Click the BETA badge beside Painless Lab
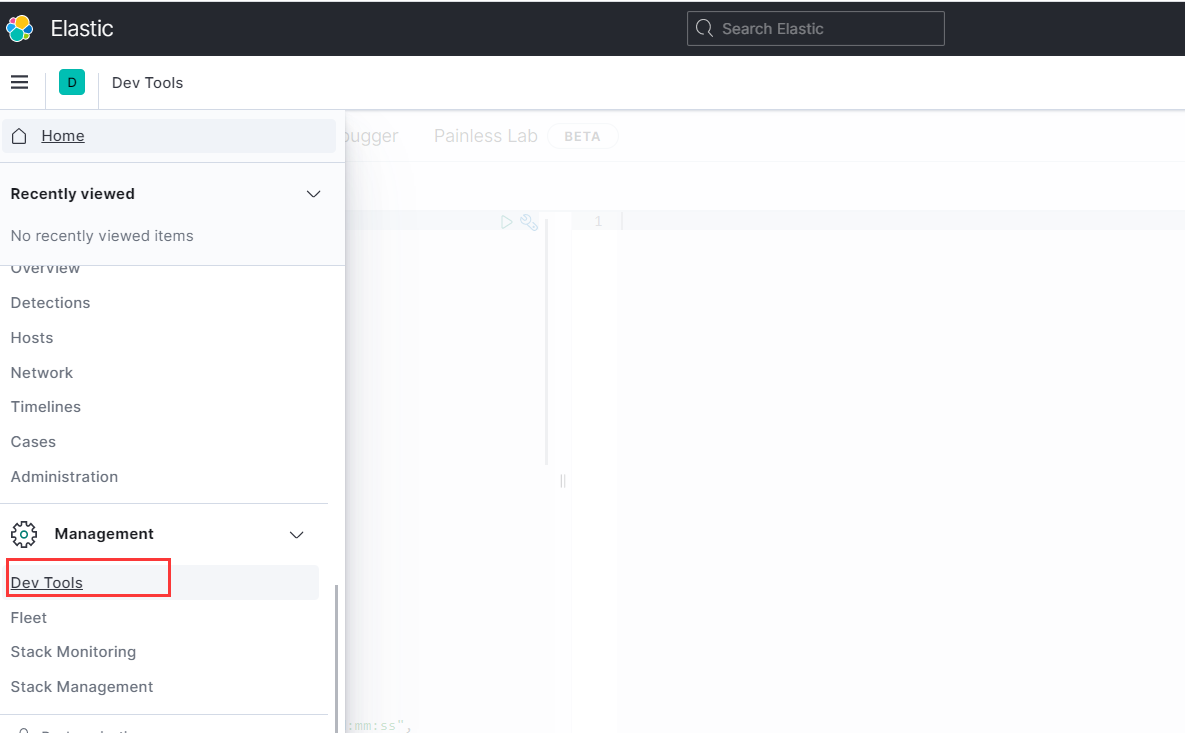 pyautogui.click(x=582, y=137)
